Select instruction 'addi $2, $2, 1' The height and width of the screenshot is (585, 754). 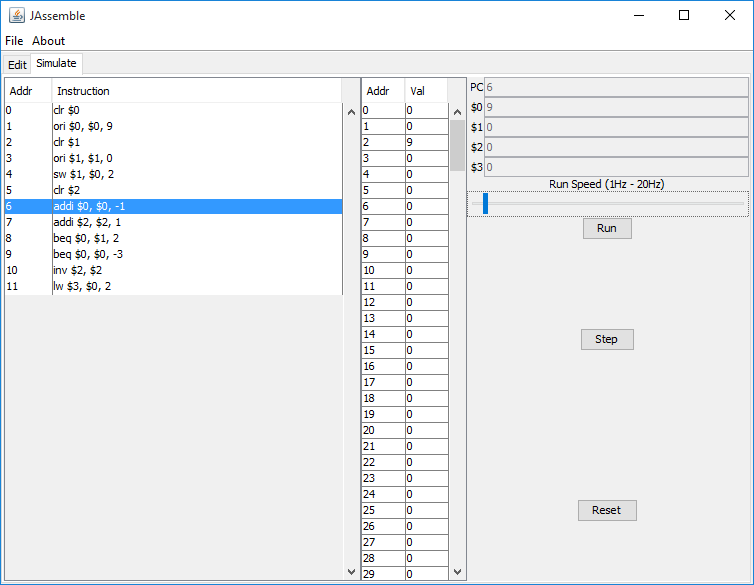pos(173,222)
